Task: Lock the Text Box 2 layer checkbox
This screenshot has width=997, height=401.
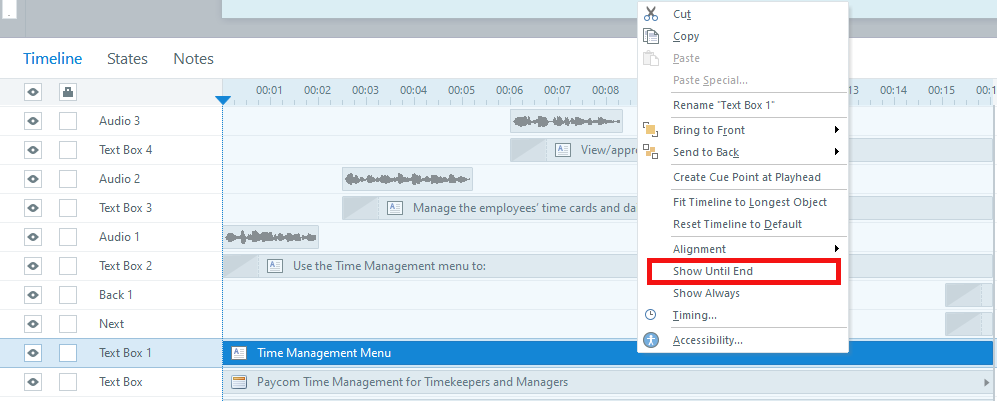Action: coord(68,266)
